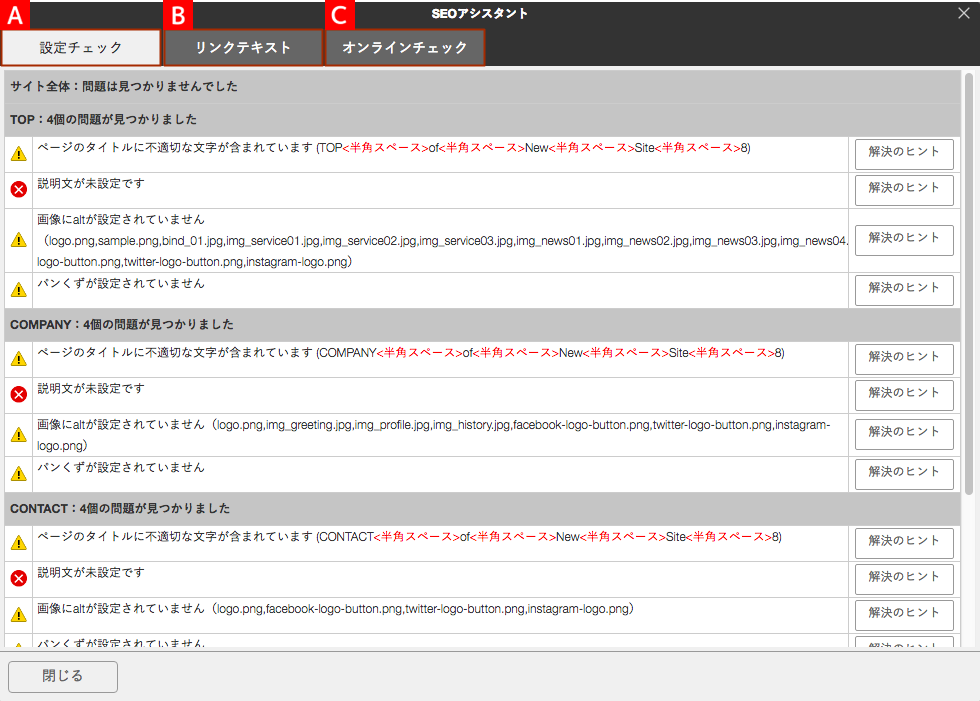Open 解決のヒント for CONTACT page title issue
The height and width of the screenshot is (701, 980).
(904, 542)
